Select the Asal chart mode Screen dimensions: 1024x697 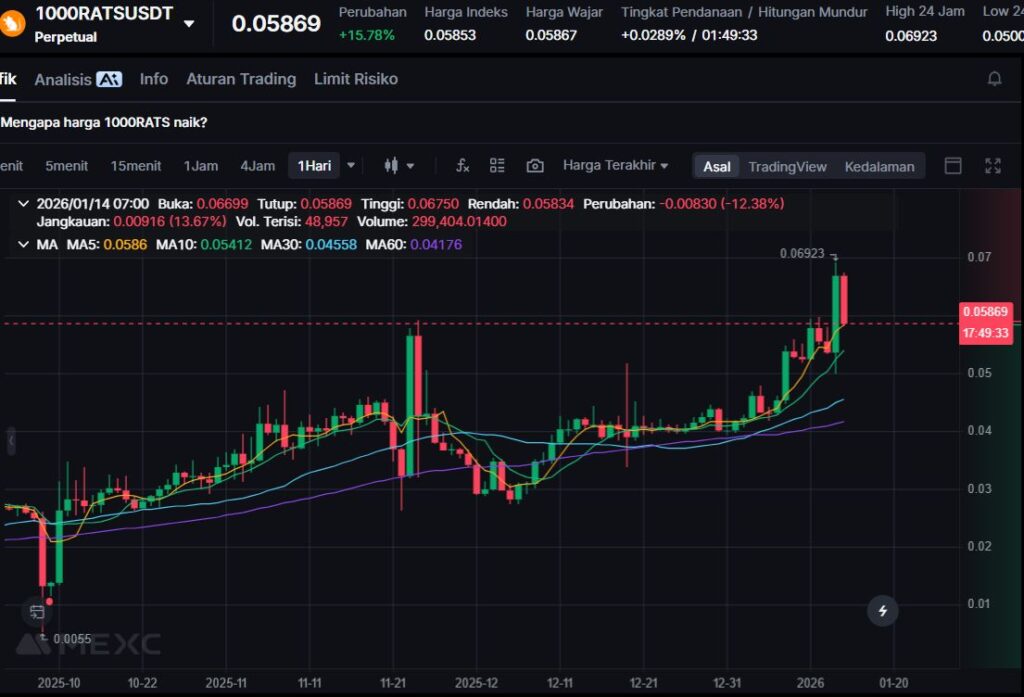point(716,166)
